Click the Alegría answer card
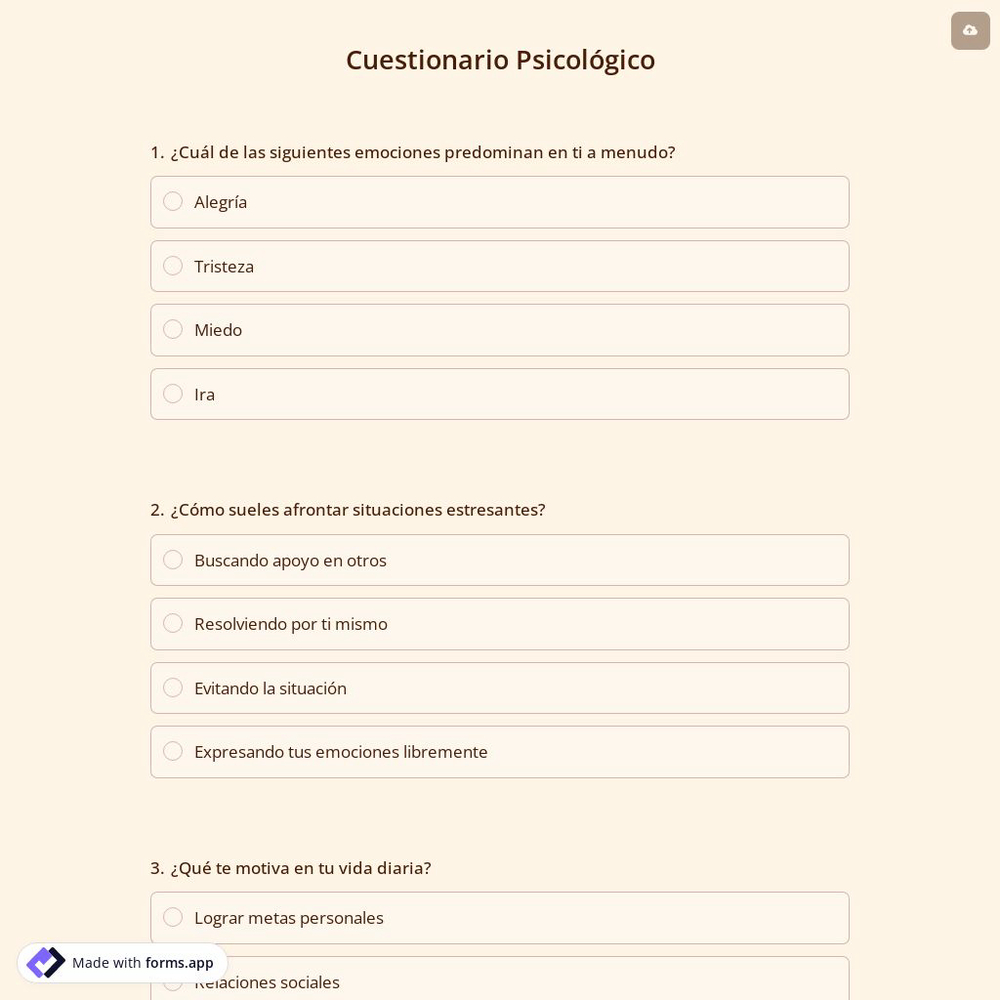The height and width of the screenshot is (1000, 1000). click(x=500, y=201)
